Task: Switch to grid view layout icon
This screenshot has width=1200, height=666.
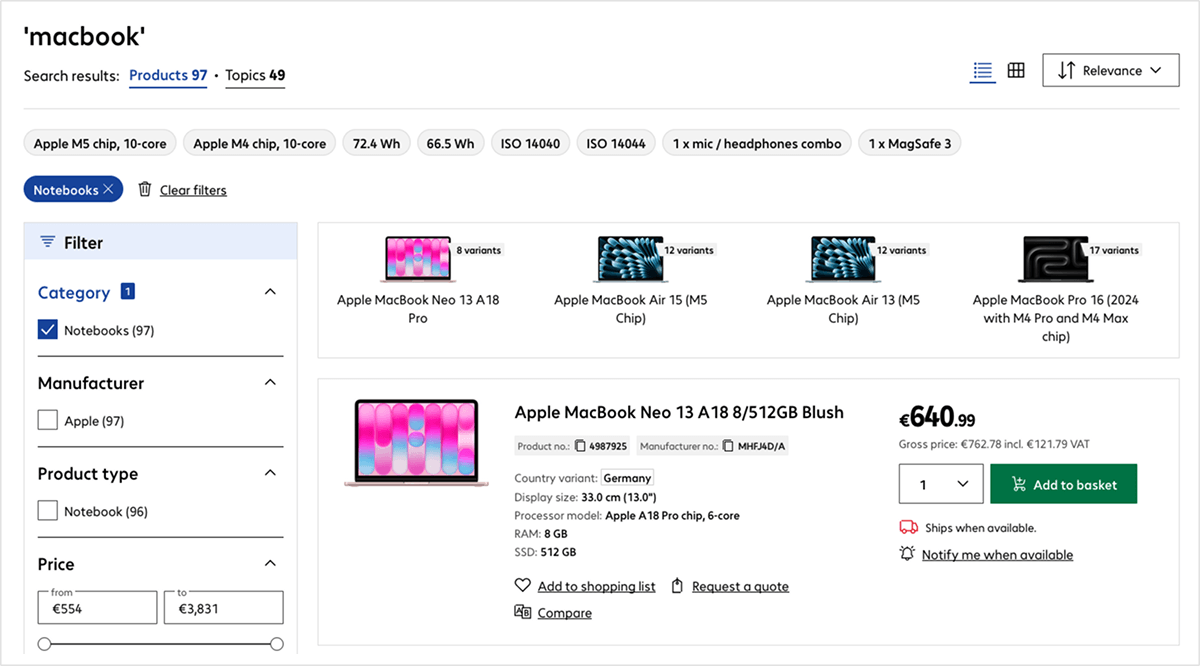Action: click(1016, 71)
